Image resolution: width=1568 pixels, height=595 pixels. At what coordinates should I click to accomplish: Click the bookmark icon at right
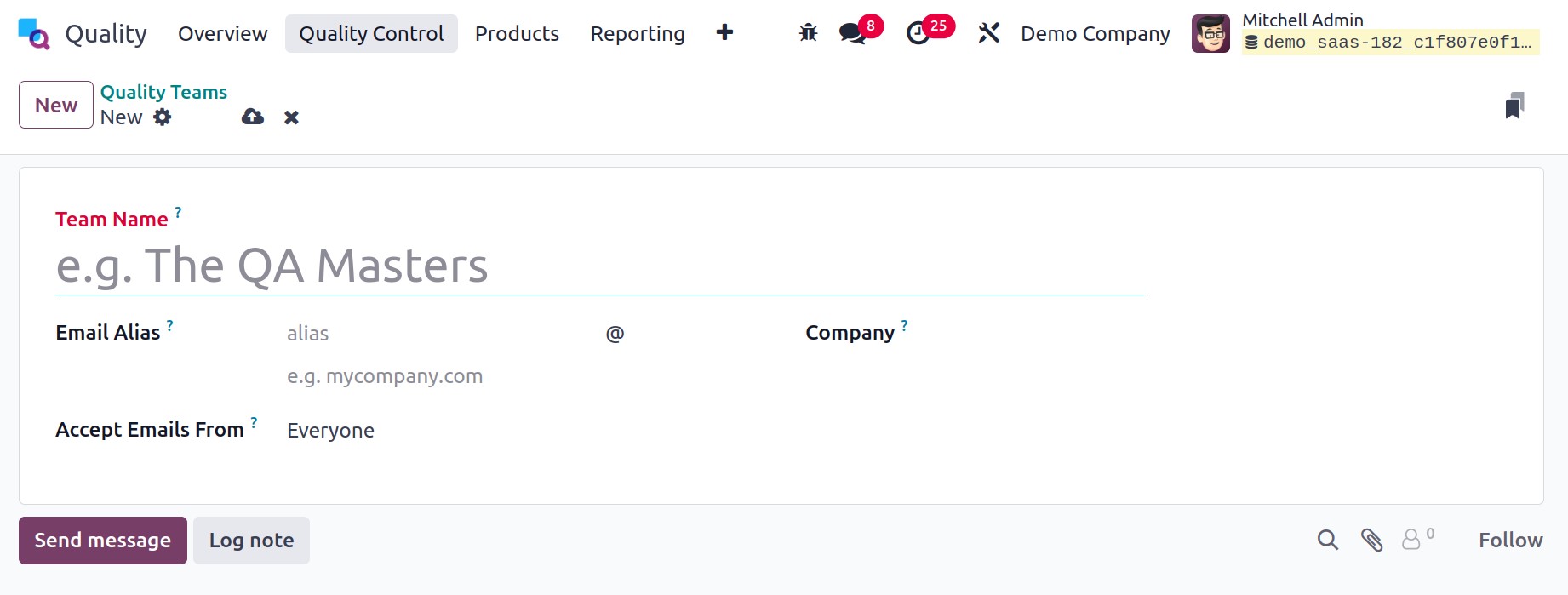(x=1514, y=106)
